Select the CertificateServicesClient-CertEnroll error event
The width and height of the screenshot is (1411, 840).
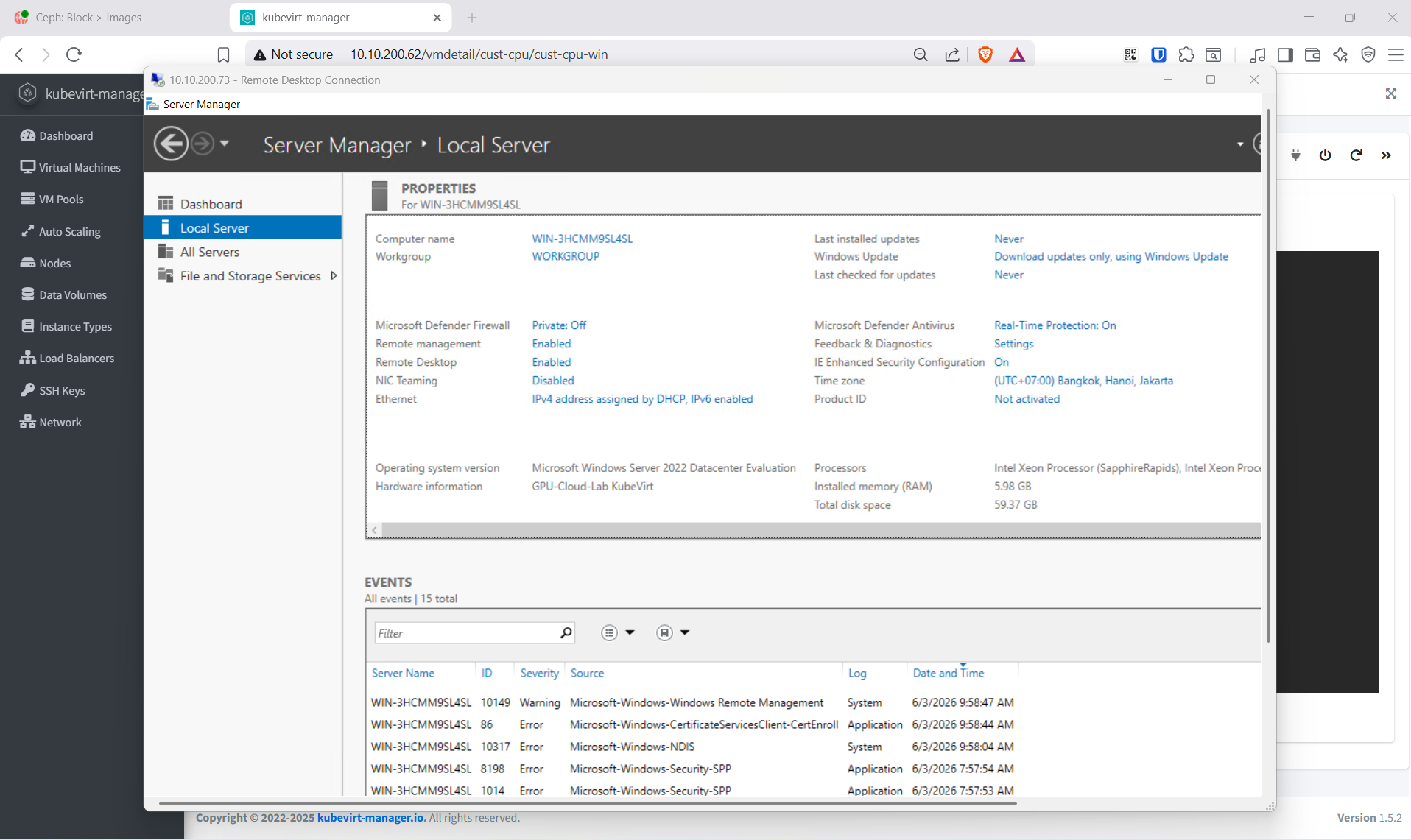692,724
